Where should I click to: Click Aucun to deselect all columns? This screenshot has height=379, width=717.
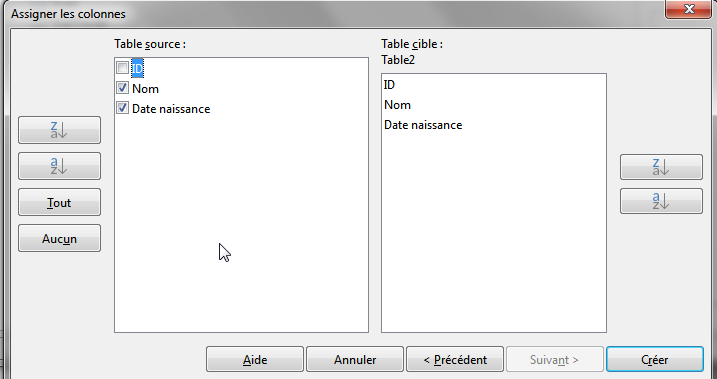[x=59, y=238]
